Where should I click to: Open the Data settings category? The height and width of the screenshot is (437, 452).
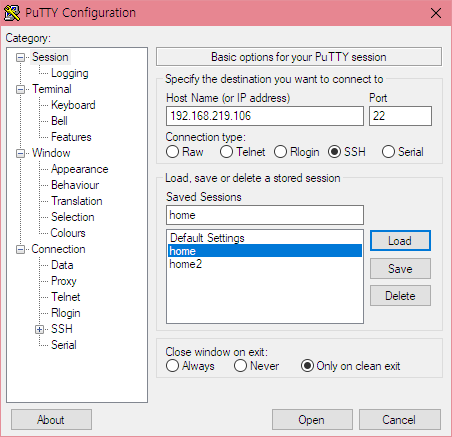tap(62, 265)
